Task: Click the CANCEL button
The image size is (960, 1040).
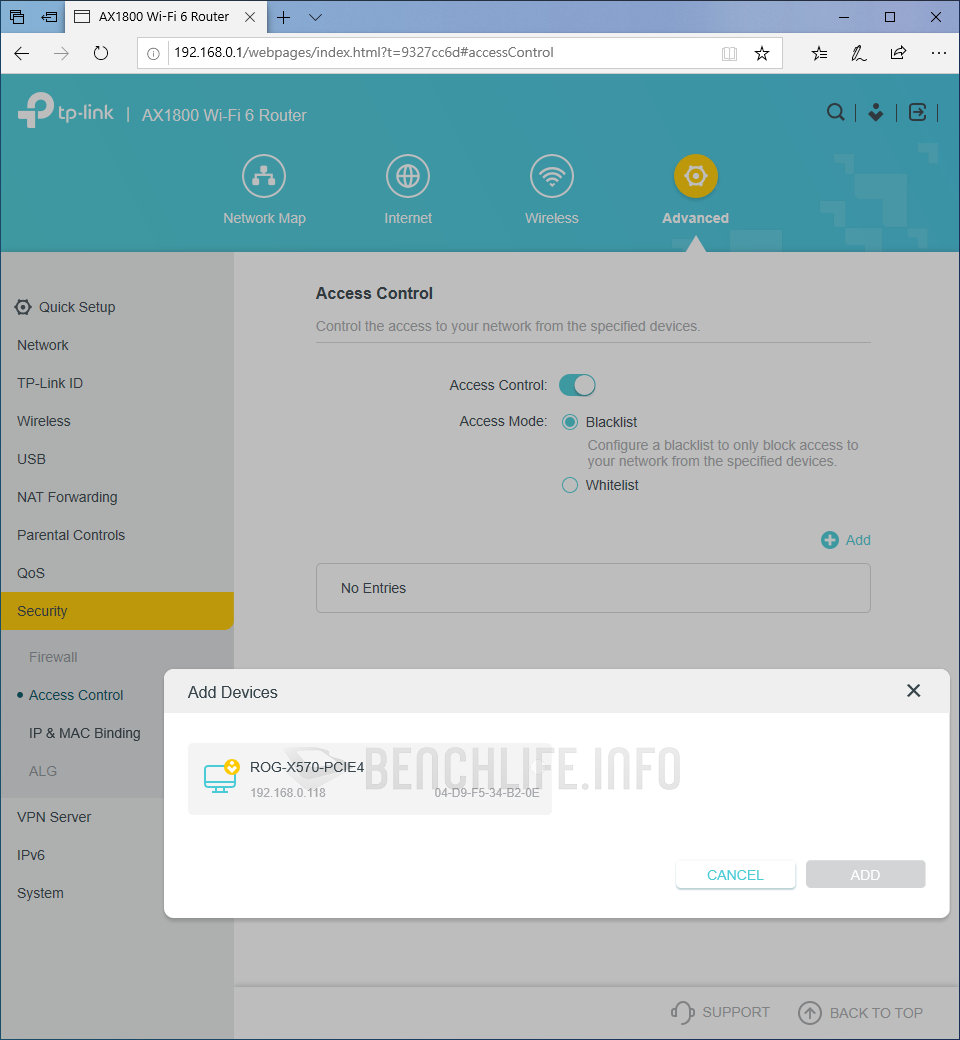Action: point(735,875)
